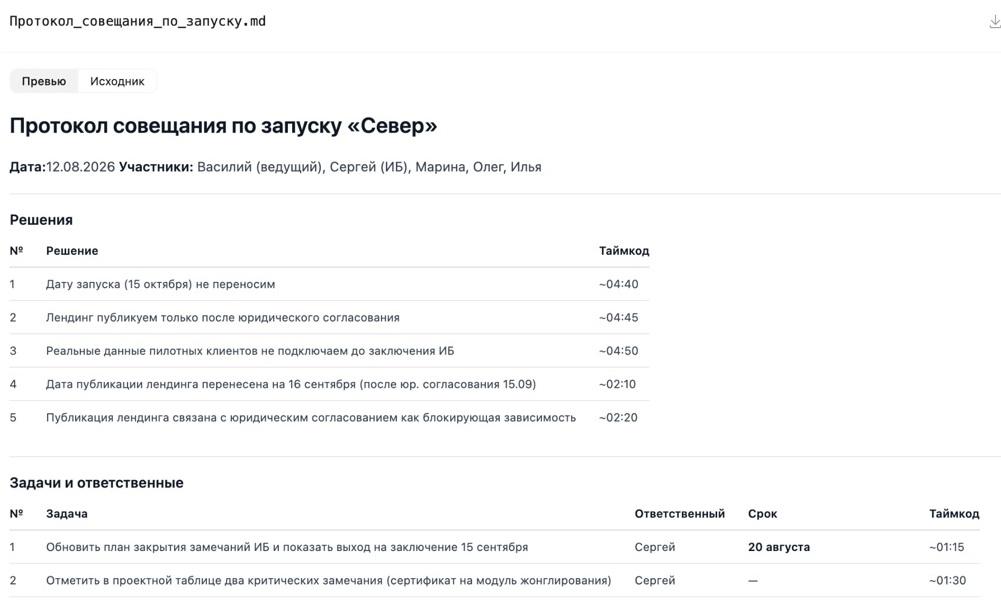Click row 'Дату запуска (15 октября) не переносим'
Screen dimensions: 1001x601
pos(329,284)
